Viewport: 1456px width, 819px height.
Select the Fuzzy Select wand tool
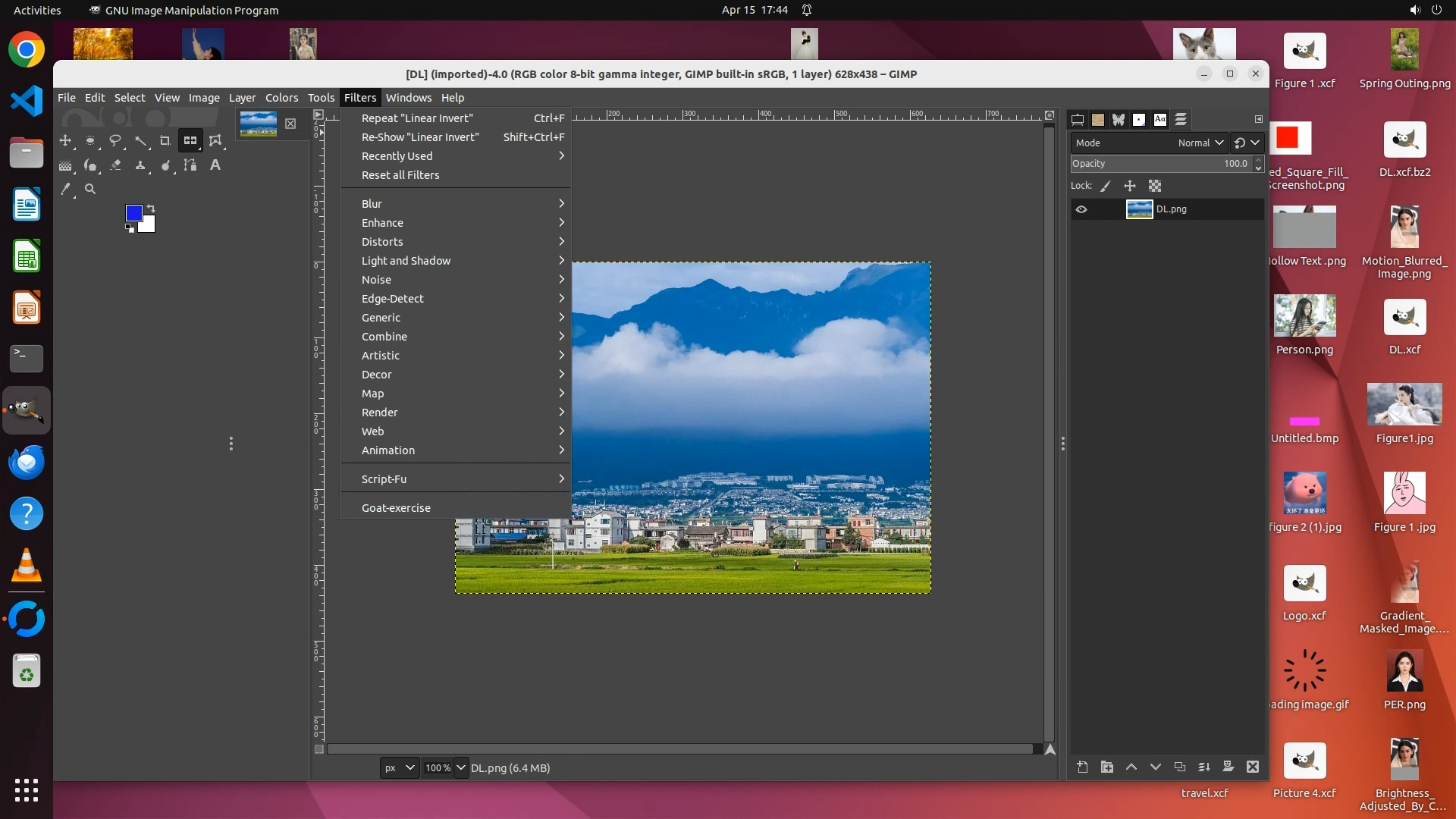click(x=140, y=141)
